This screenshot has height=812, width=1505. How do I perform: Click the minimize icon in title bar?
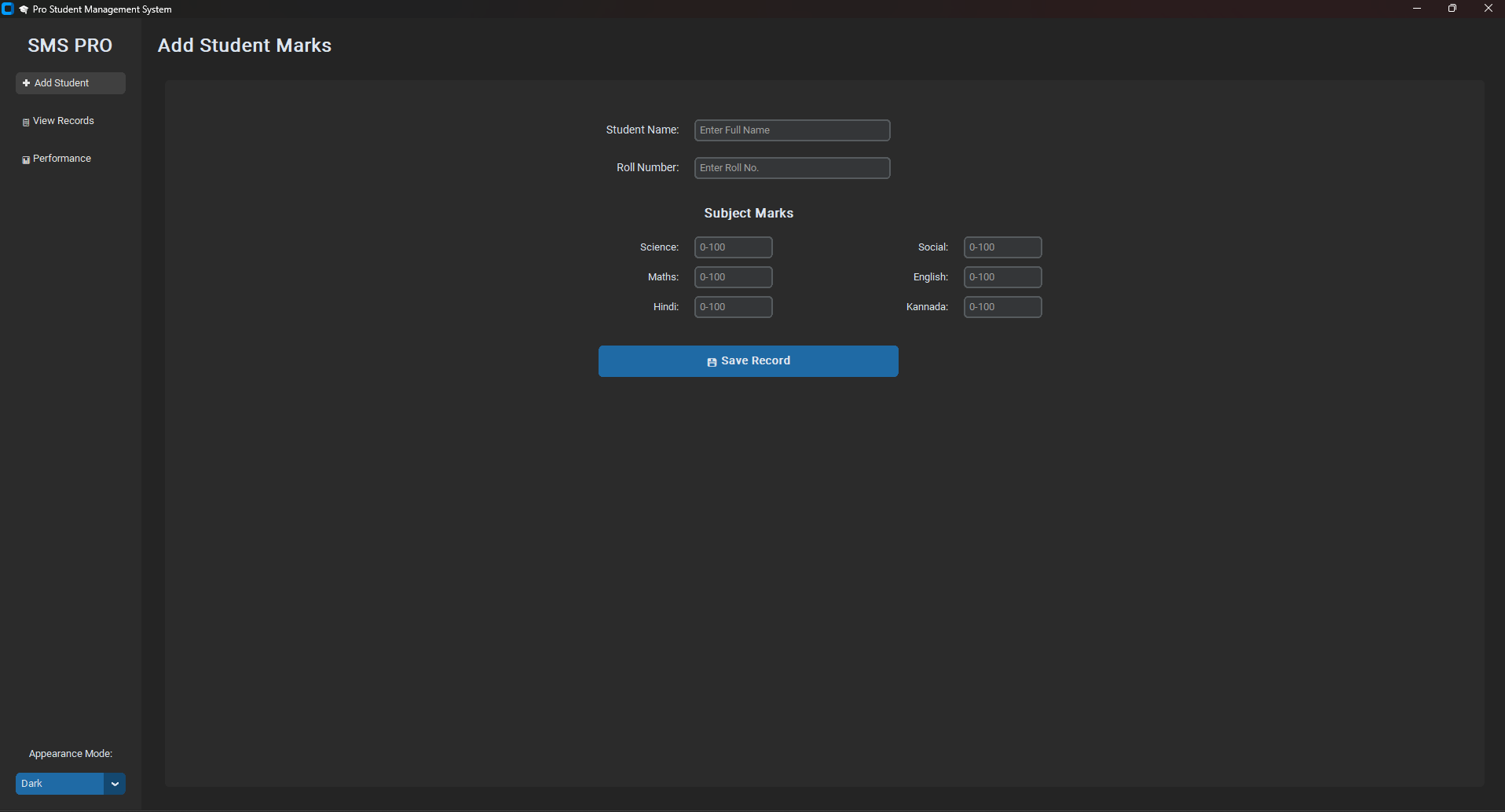[1416, 9]
